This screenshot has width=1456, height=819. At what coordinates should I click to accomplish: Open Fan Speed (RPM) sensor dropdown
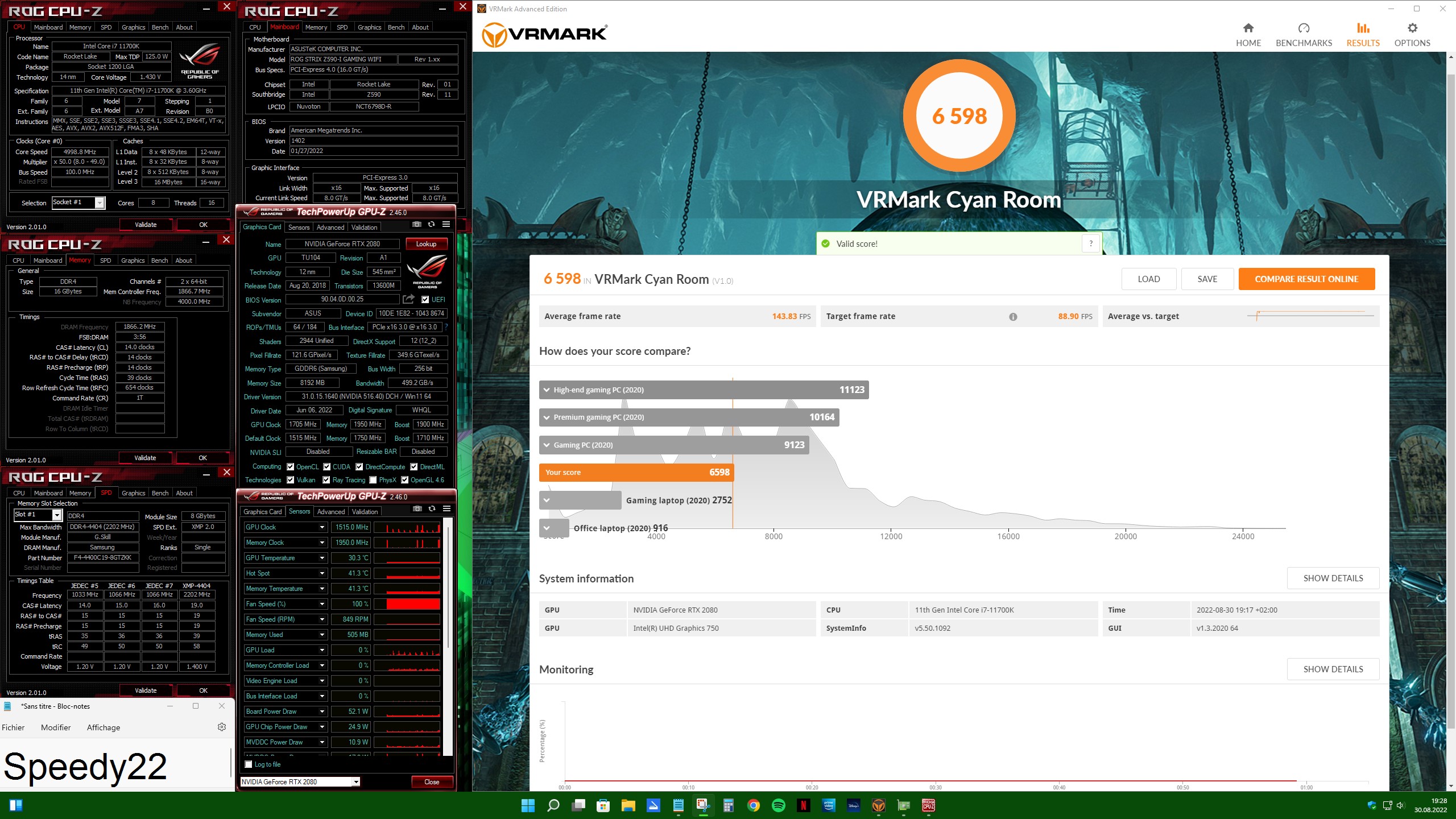322,619
